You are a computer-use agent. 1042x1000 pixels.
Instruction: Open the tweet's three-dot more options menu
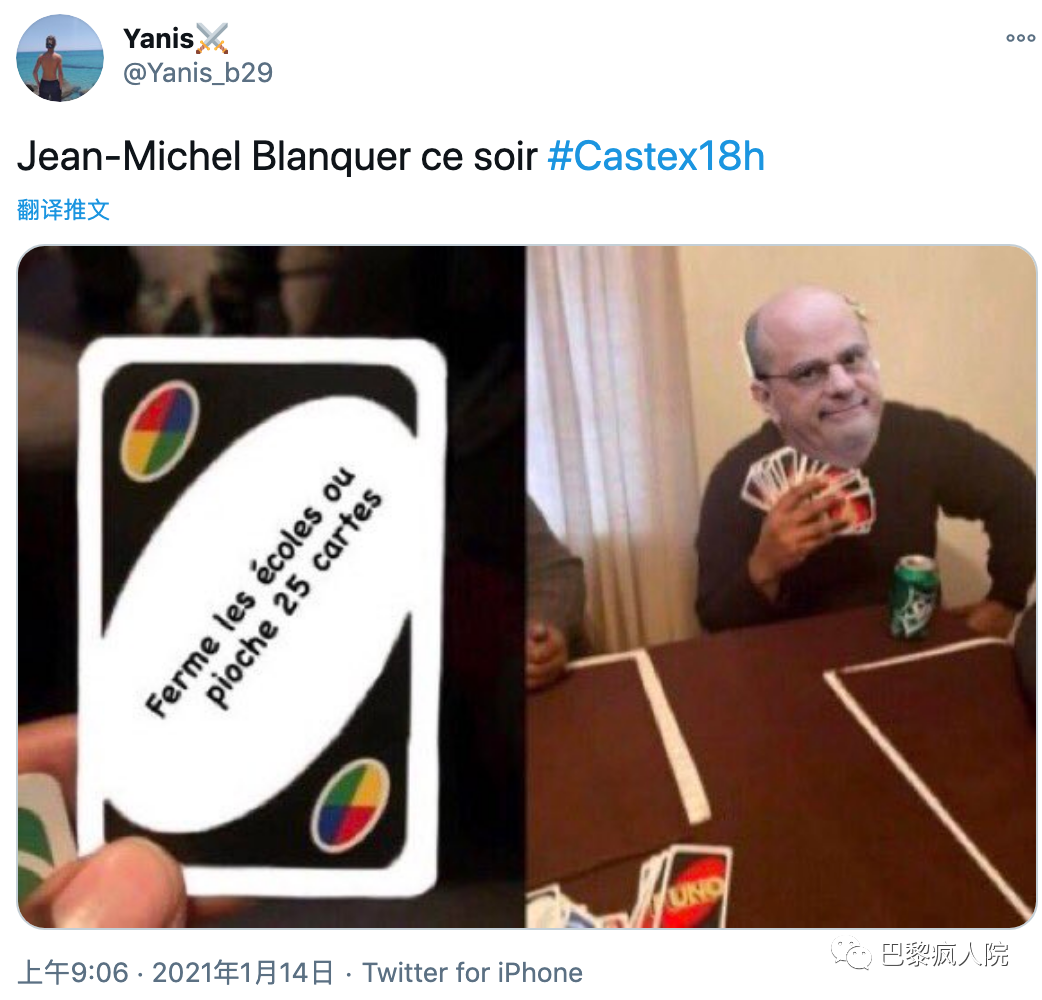1020,38
